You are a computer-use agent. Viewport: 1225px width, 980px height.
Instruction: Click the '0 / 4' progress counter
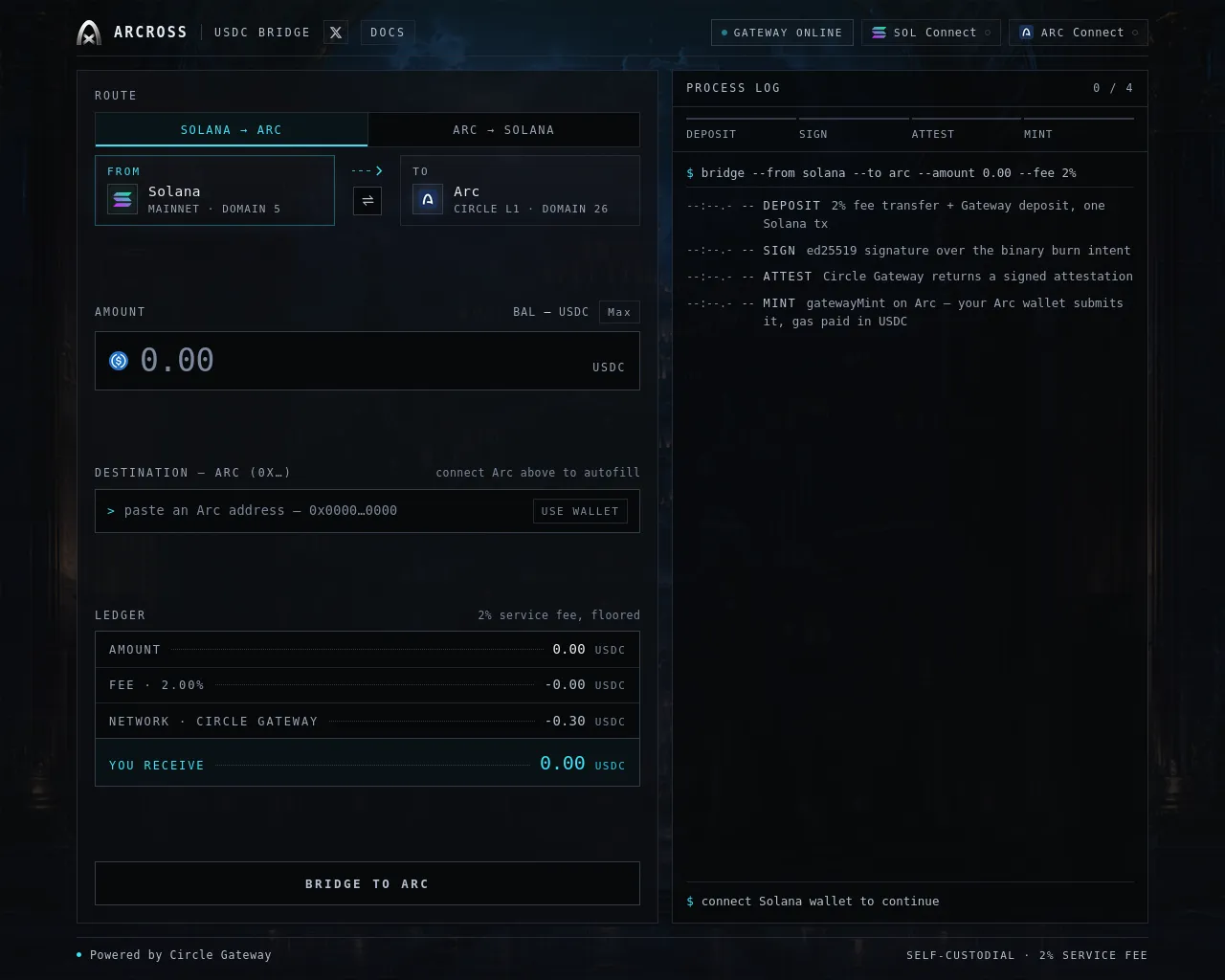coord(1113,88)
